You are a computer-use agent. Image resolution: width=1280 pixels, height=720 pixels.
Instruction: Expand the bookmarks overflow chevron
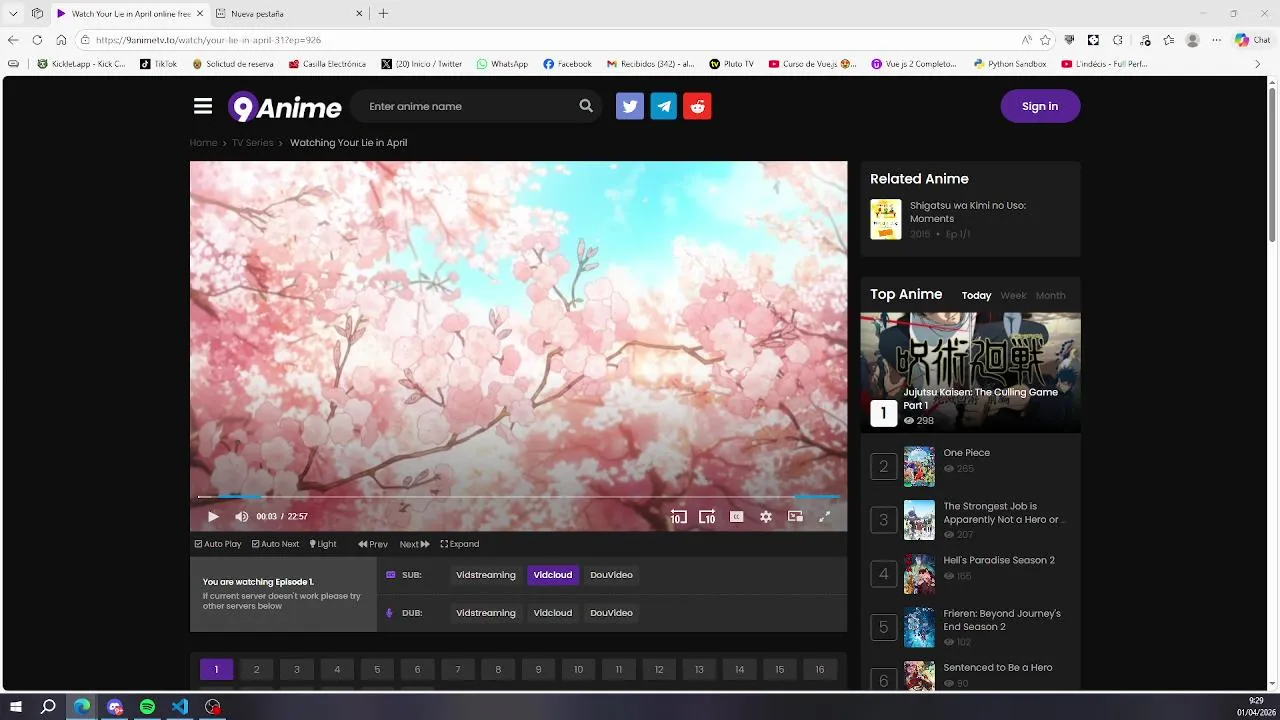(x=1258, y=64)
